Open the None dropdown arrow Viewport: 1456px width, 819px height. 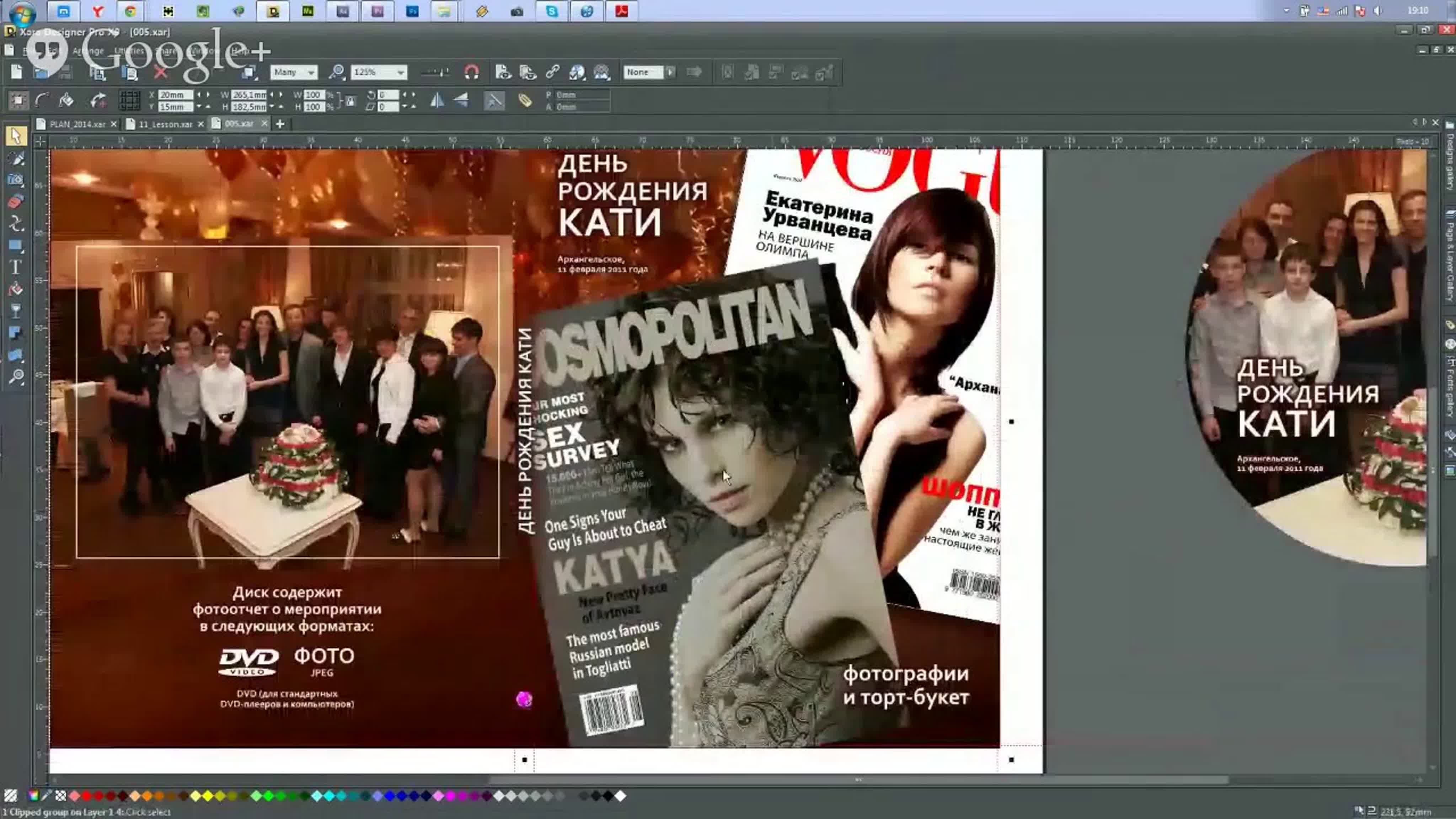(670, 72)
